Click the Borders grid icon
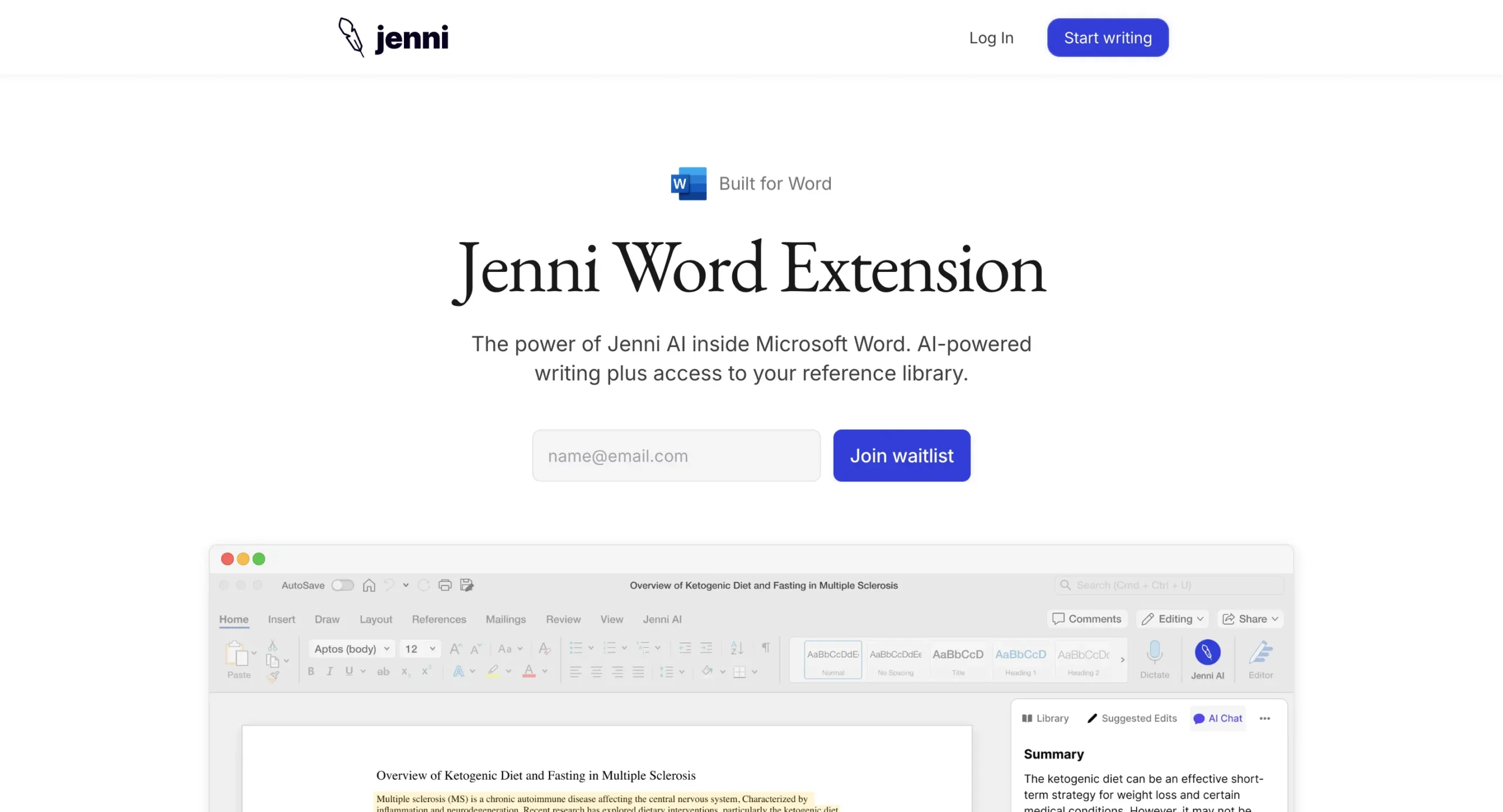The width and height of the screenshot is (1503, 812). point(740,672)
